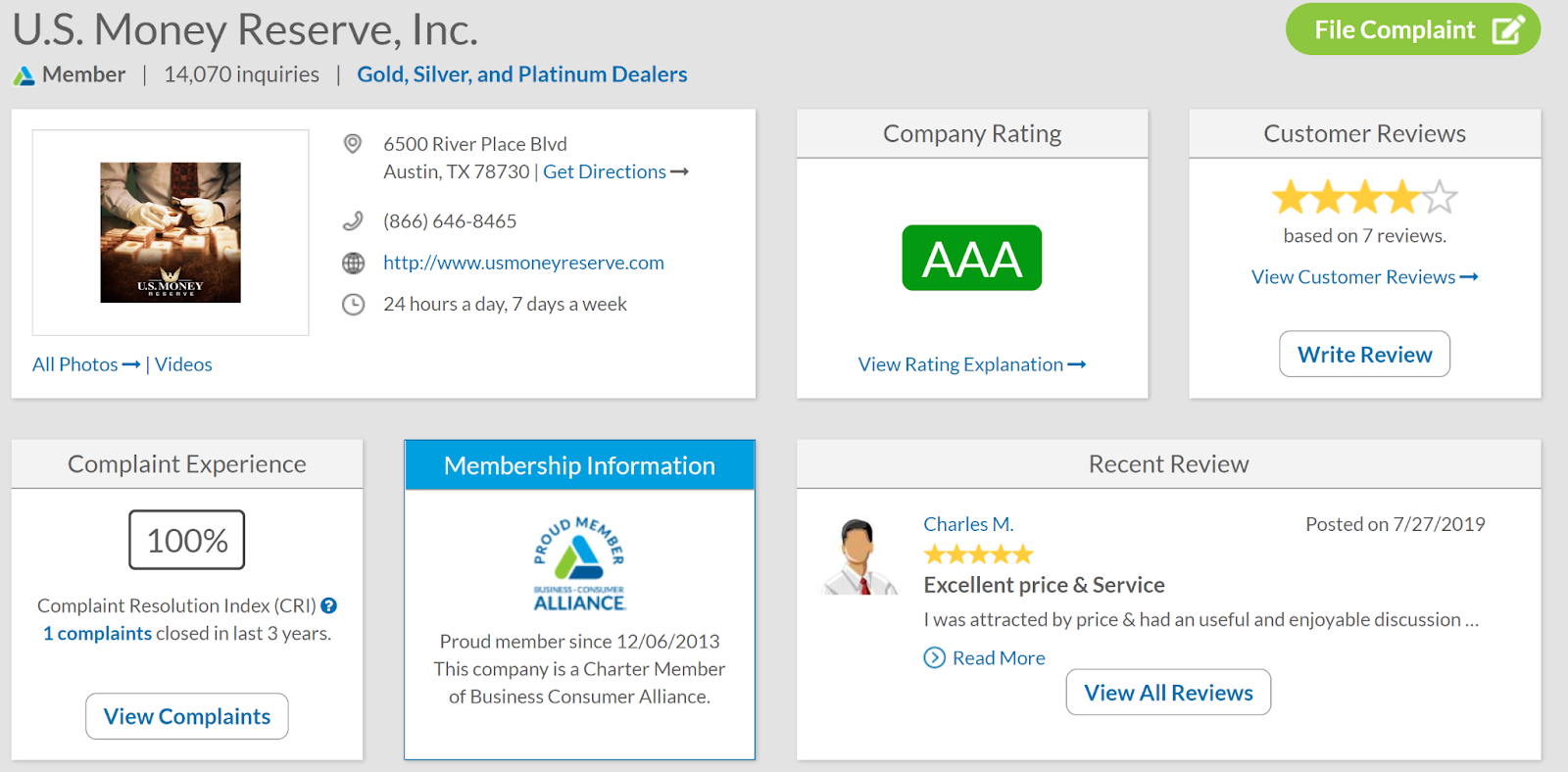Click the CRI help question mark icon
This screenshot has height=772, width=1568.
[x=329, y=605]
